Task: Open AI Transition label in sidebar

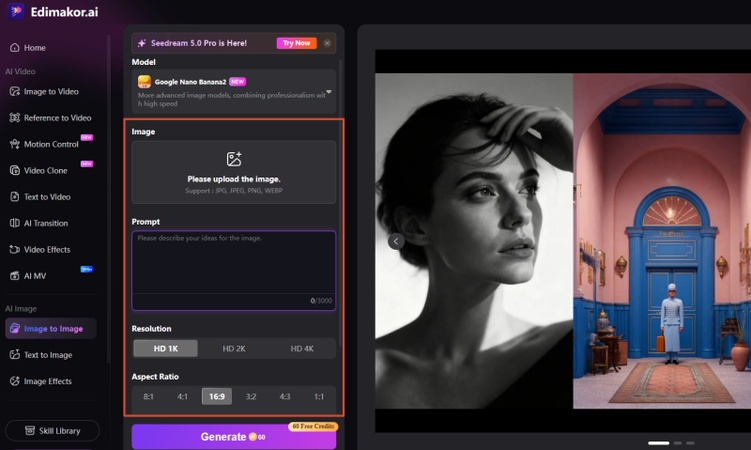Action: click(46, 223)
